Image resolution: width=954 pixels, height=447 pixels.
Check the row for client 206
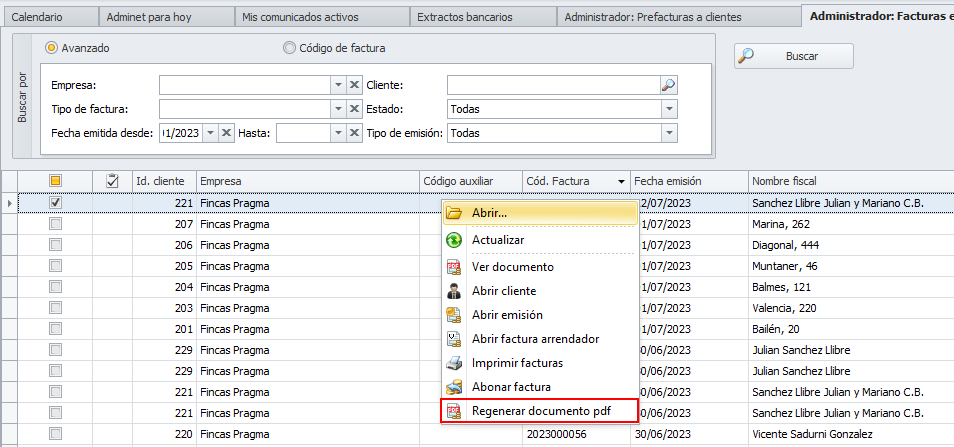(x=55, y=245)
